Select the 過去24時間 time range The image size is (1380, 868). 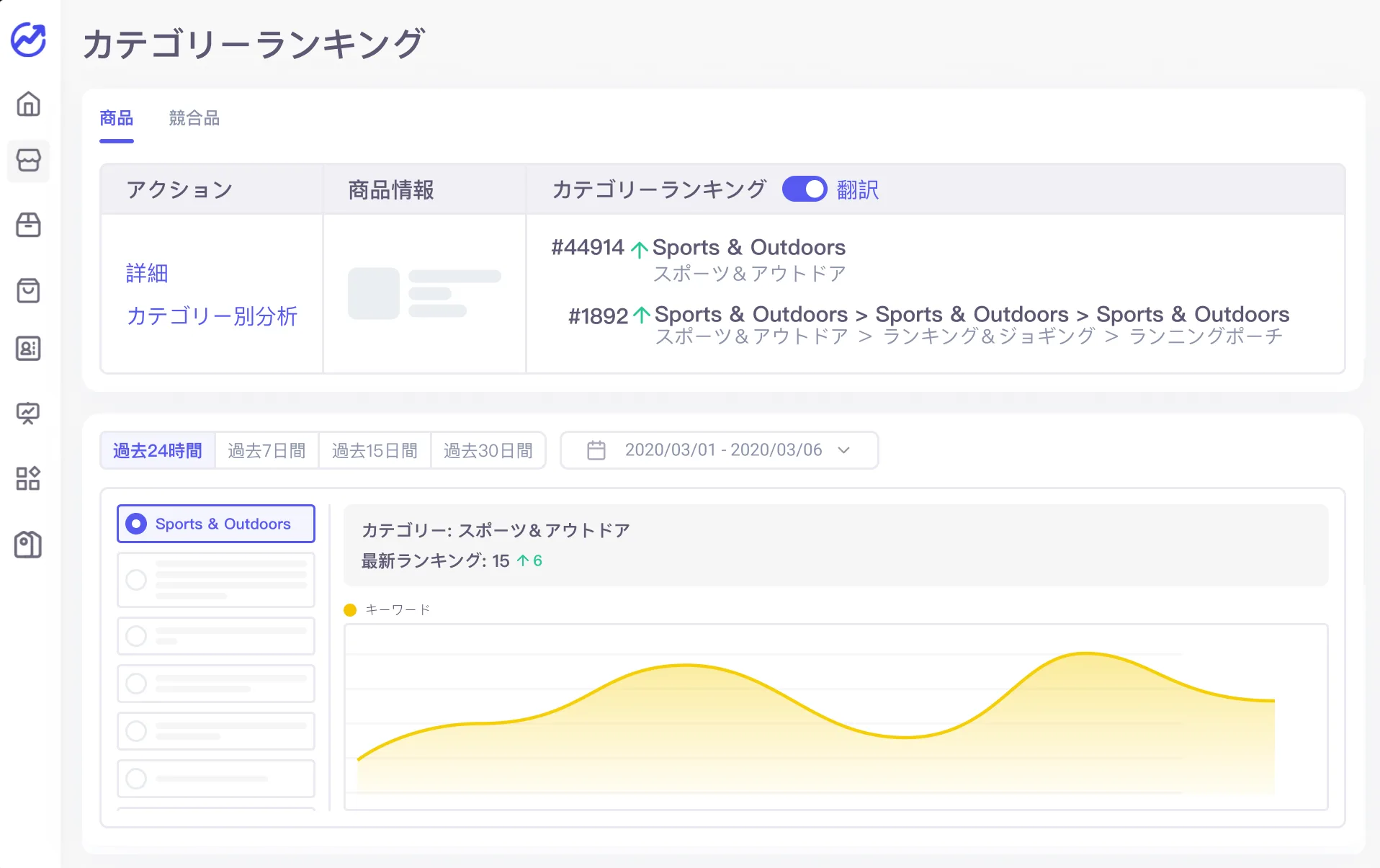coord(158,451)
